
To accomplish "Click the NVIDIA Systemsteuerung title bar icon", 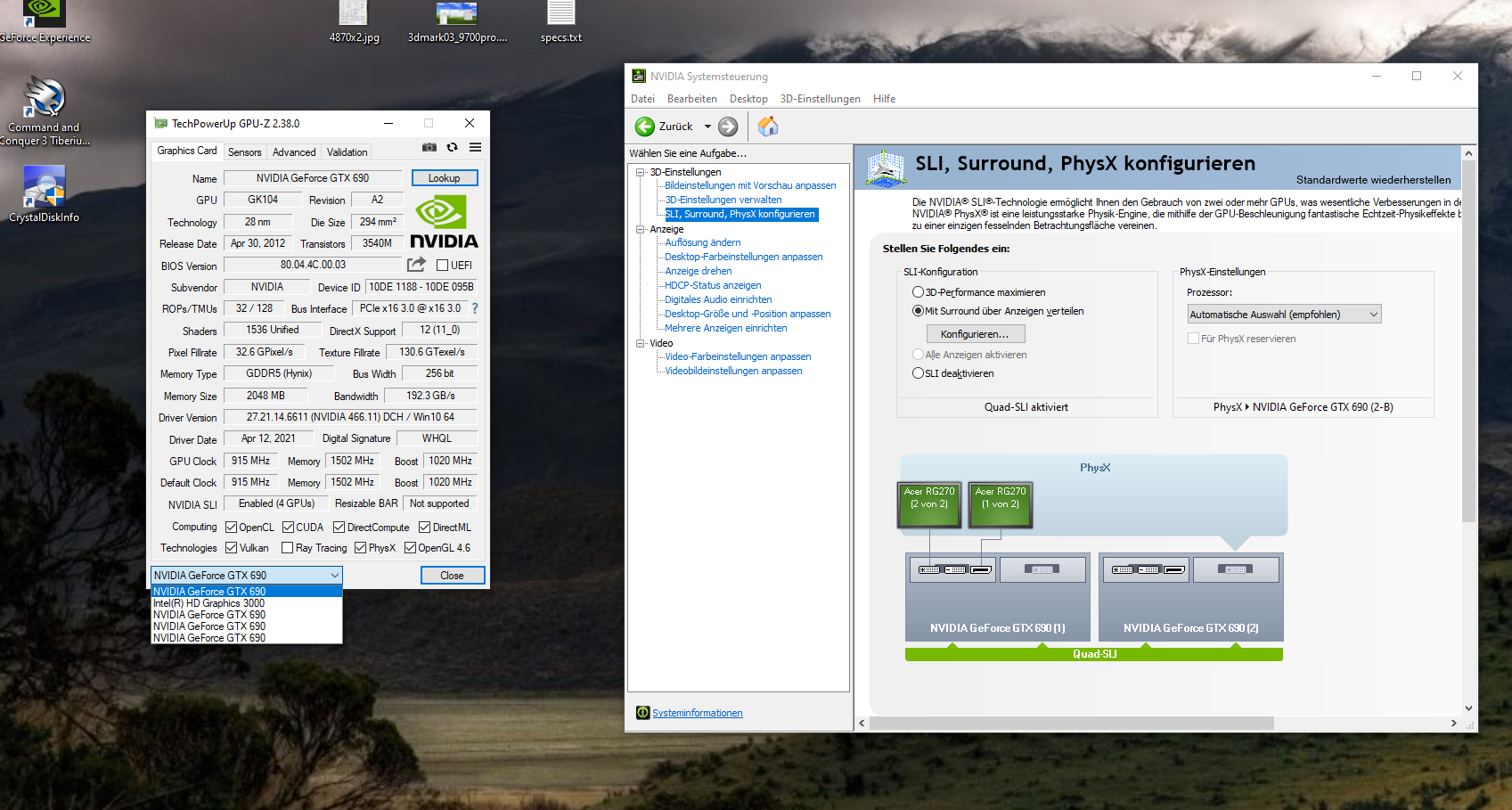I will click(639, 76).
